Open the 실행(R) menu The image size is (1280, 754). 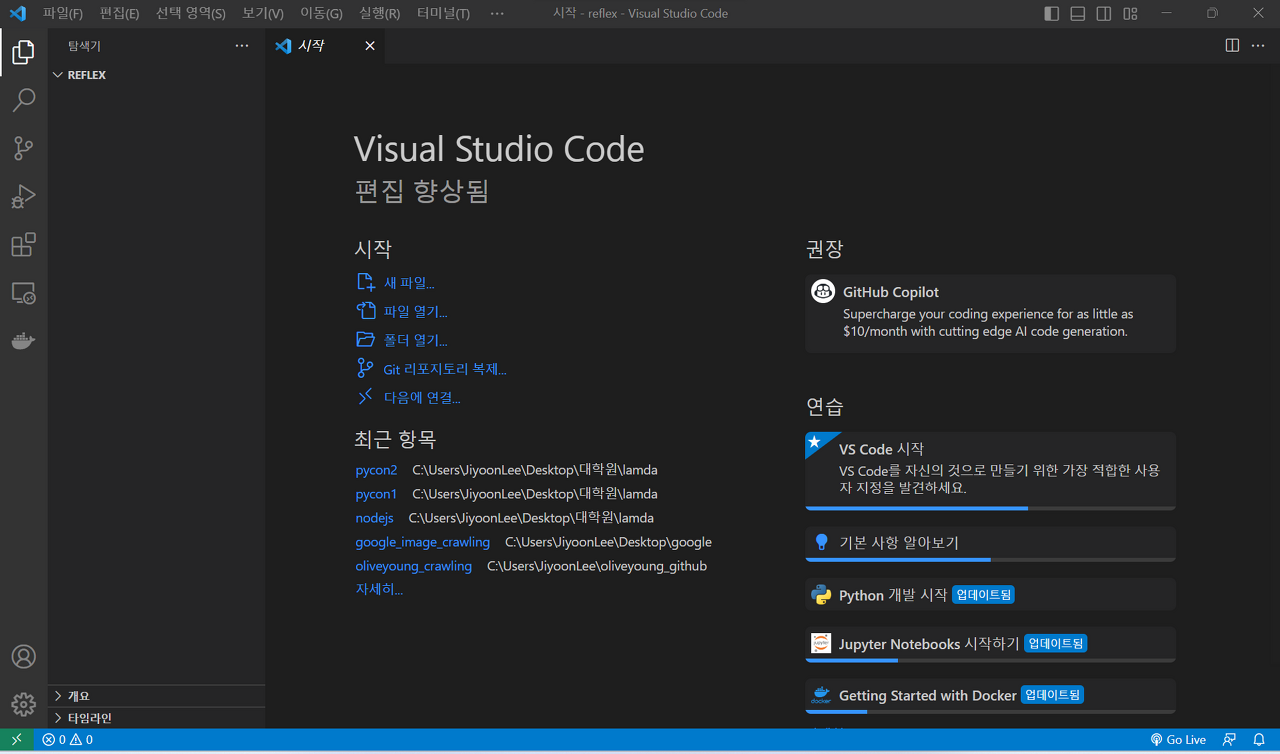[x=380, y=14]
